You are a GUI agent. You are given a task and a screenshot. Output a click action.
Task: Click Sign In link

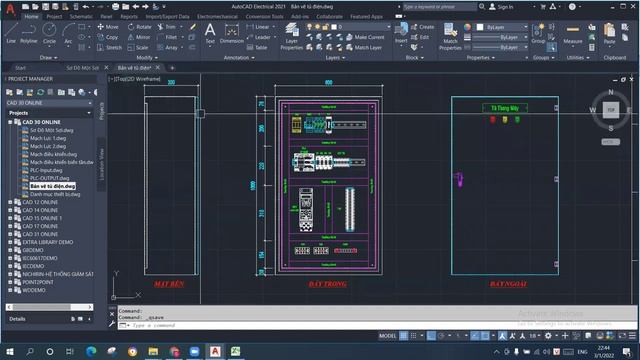click(x=501, y=7)
